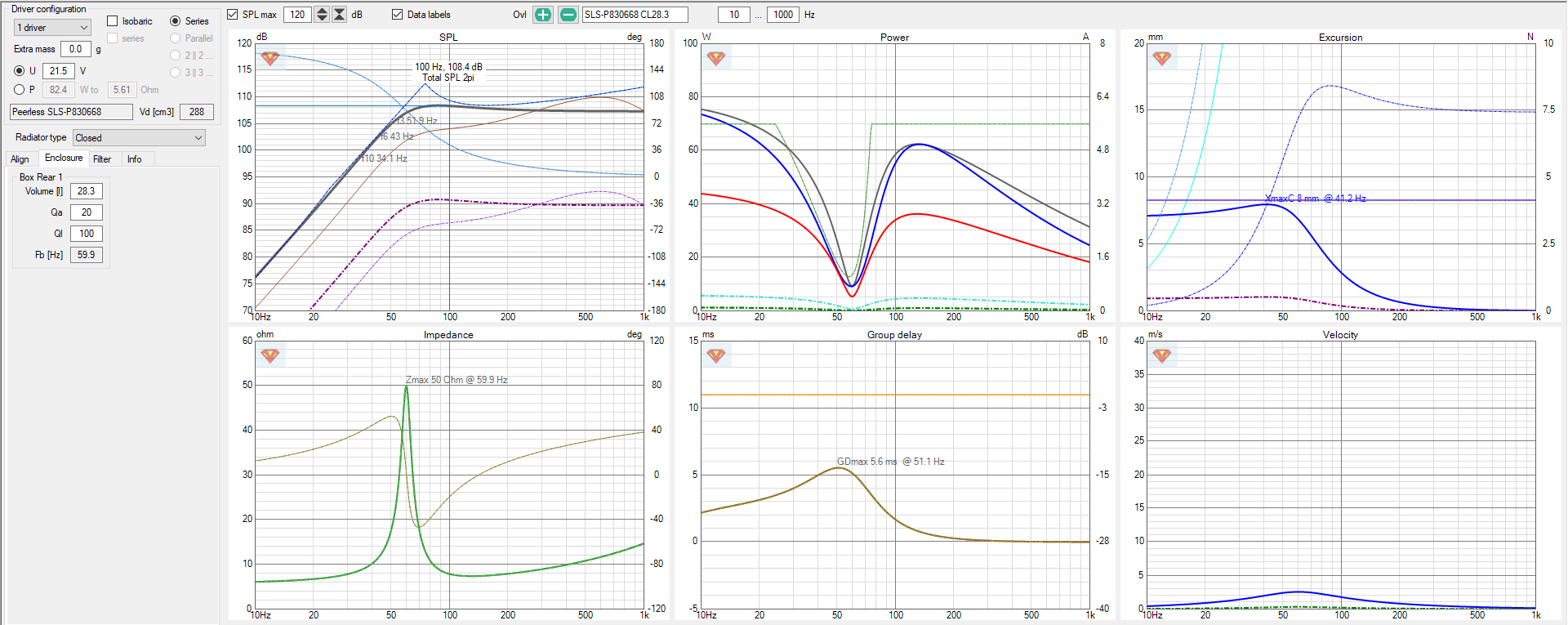Click the gem icon on the Group delay graph
The image size is (1568, 625).
pyautogui.click(x=716, y=355)
